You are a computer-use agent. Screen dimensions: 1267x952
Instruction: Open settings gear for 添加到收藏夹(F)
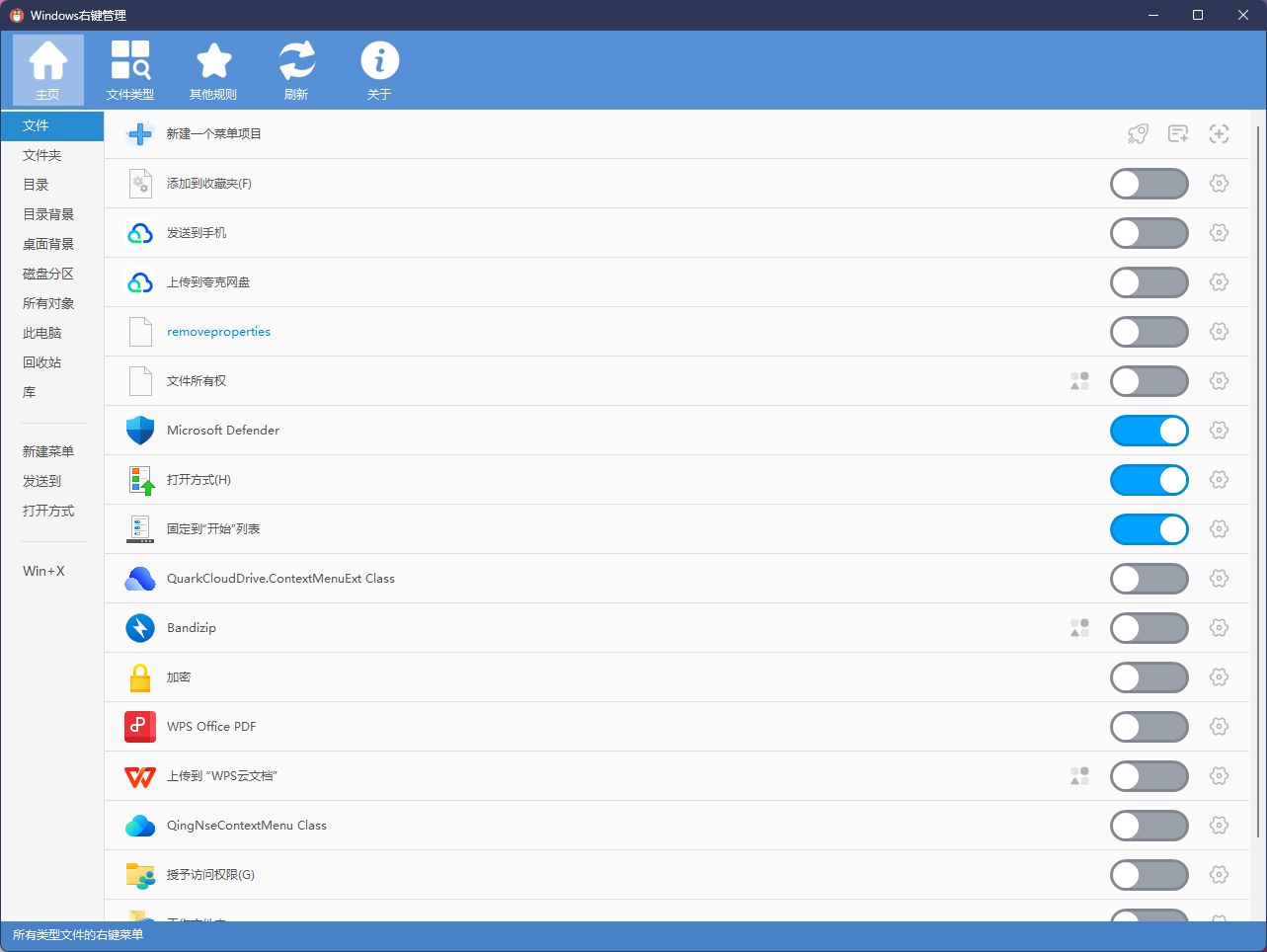pyautogui.click(x=1219, y=184)
